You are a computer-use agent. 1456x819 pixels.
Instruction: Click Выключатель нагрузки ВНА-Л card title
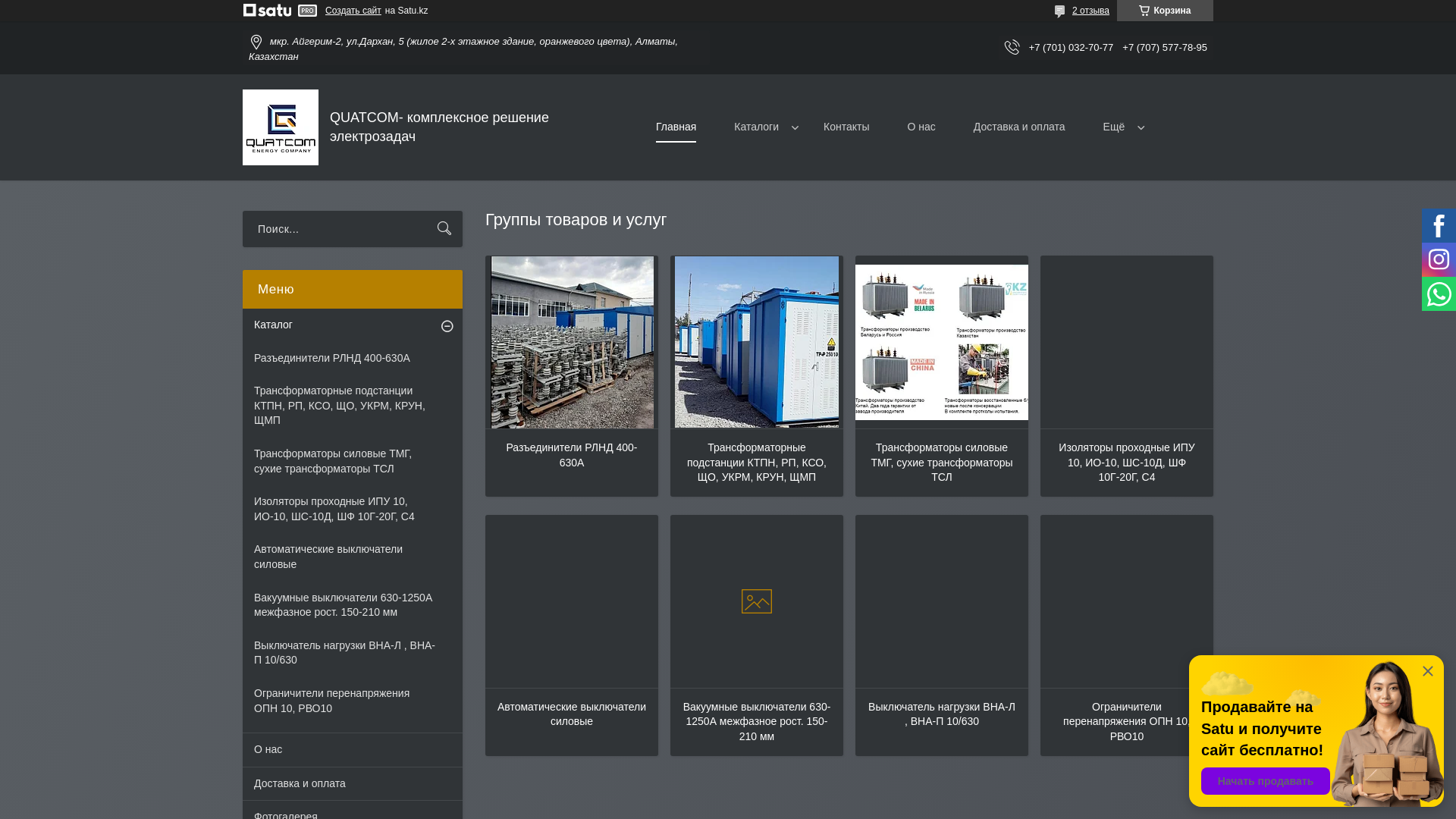click(942, 714)
